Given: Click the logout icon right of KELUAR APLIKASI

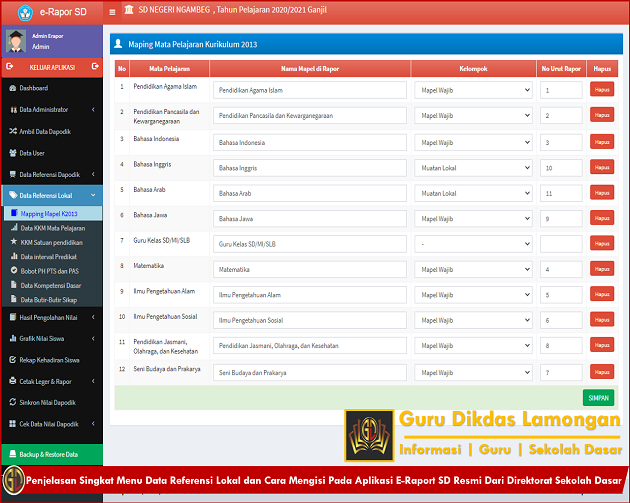Looking at the screenshot, I should click(x=95, y=66).
